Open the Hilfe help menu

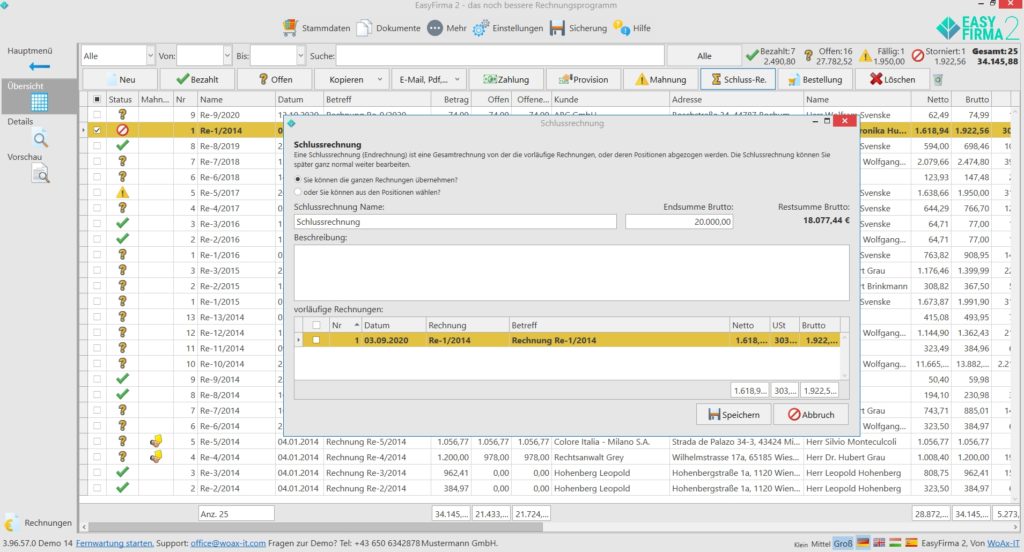632,28
